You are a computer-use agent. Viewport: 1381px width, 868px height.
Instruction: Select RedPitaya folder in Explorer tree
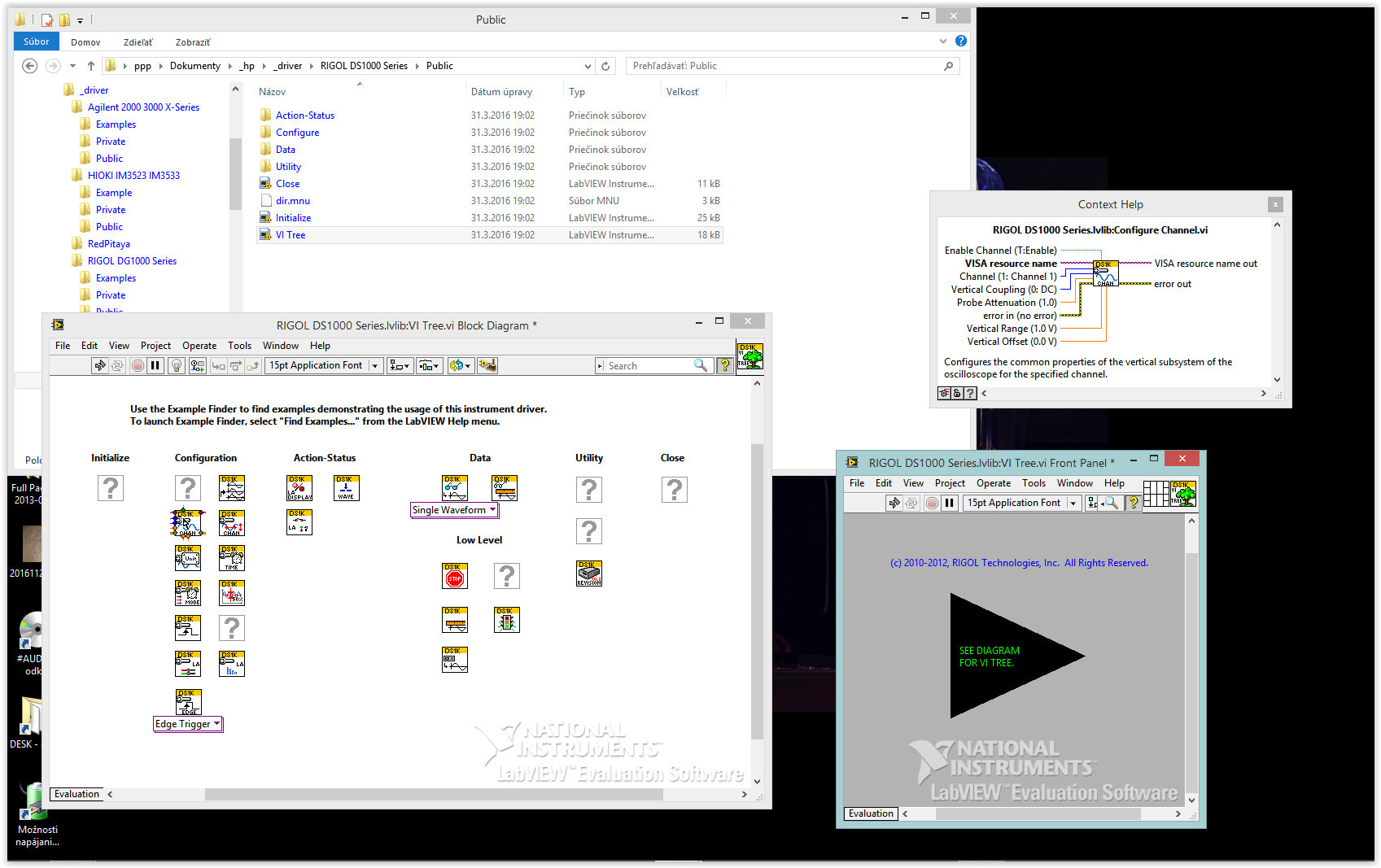point(108,244)
